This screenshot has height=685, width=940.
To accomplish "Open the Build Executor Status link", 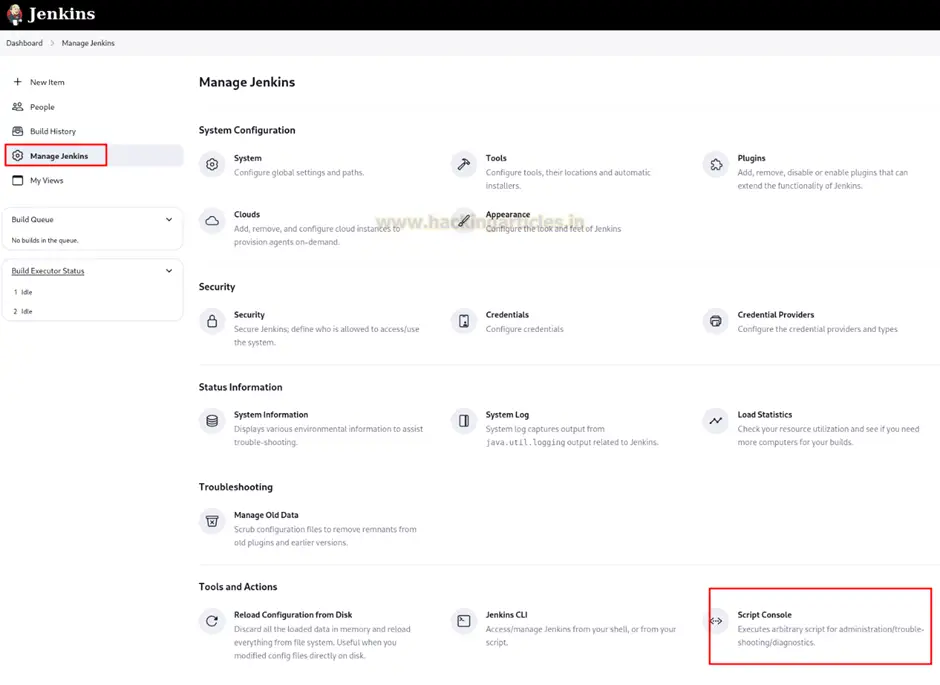I will [x=48, y=271].
